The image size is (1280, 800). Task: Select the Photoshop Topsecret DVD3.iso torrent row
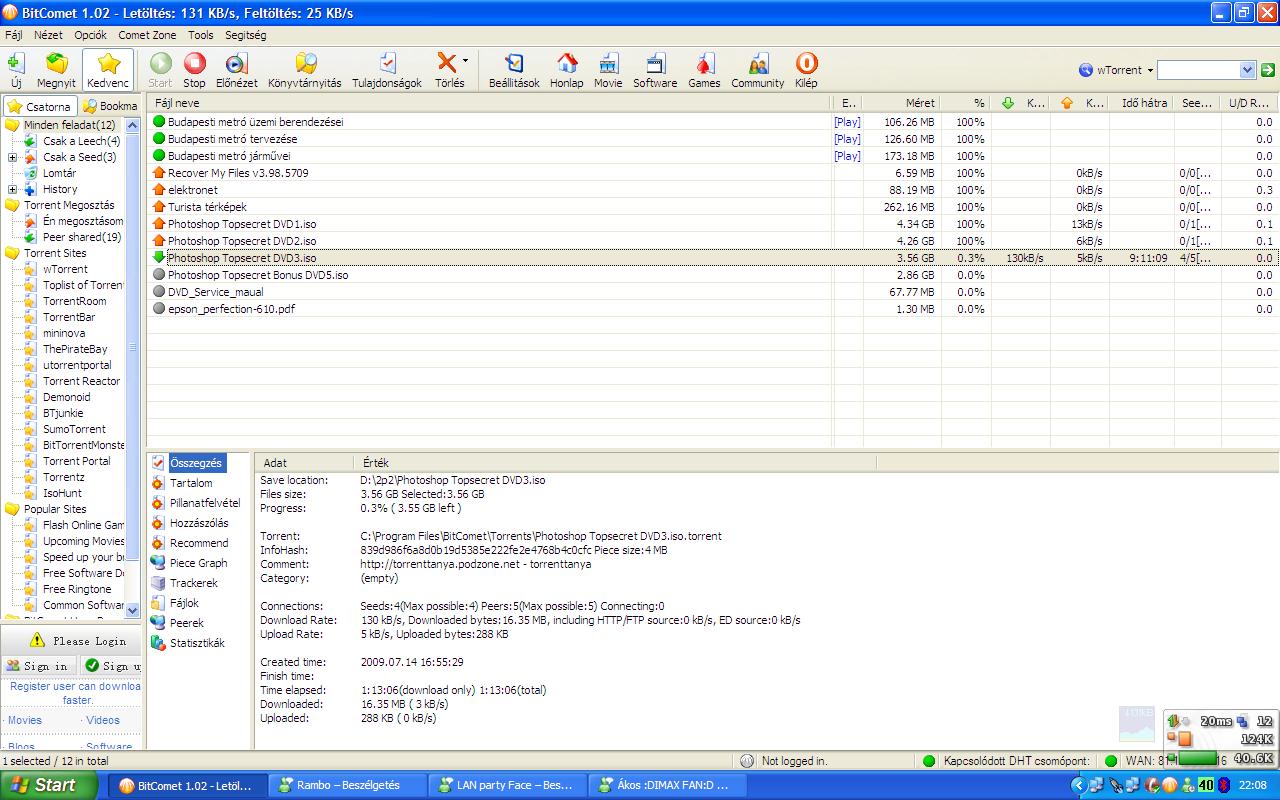(713, 258)
